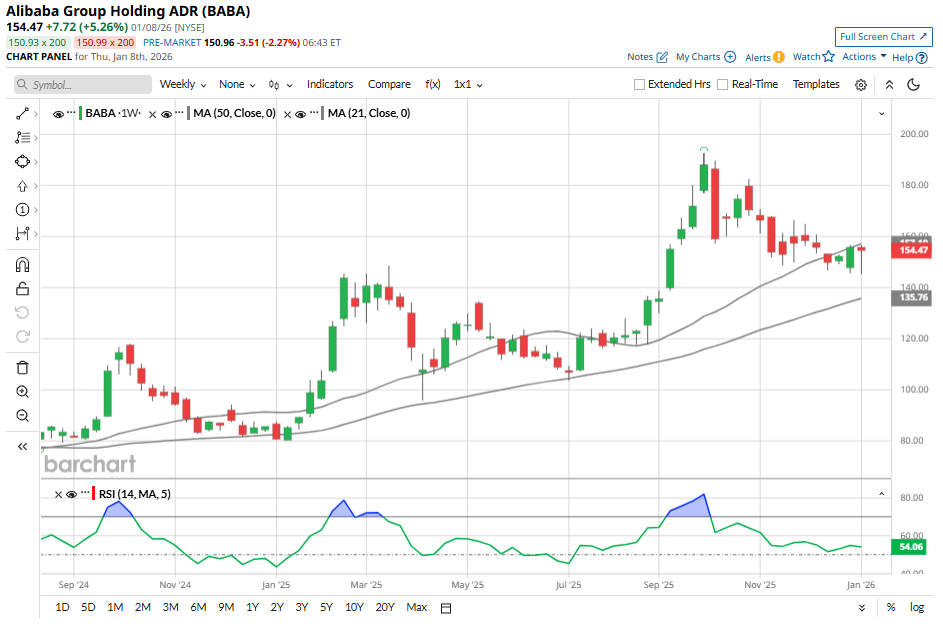Enable the Real-Time checkbox
This screenshot has height=641, width=943.
723,85
